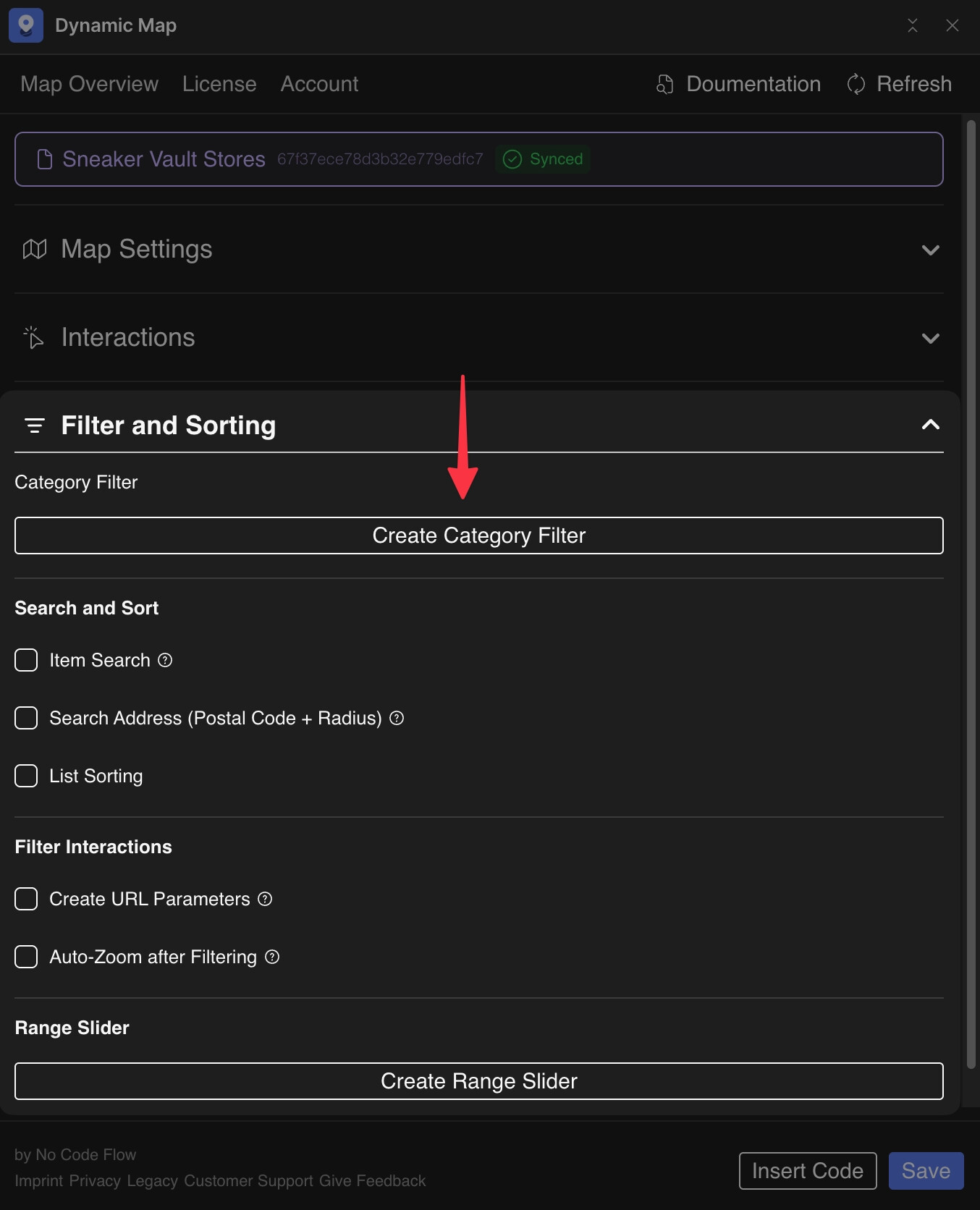Screen dimensions: 980x1210
Task: Open the Documentation link
Action: click(x=753, y=84)
